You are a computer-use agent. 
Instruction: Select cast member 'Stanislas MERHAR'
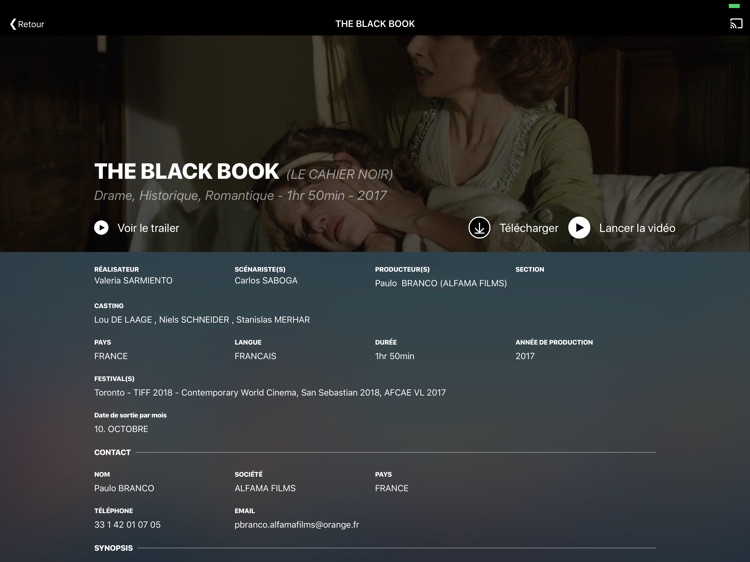coord(273,320)
